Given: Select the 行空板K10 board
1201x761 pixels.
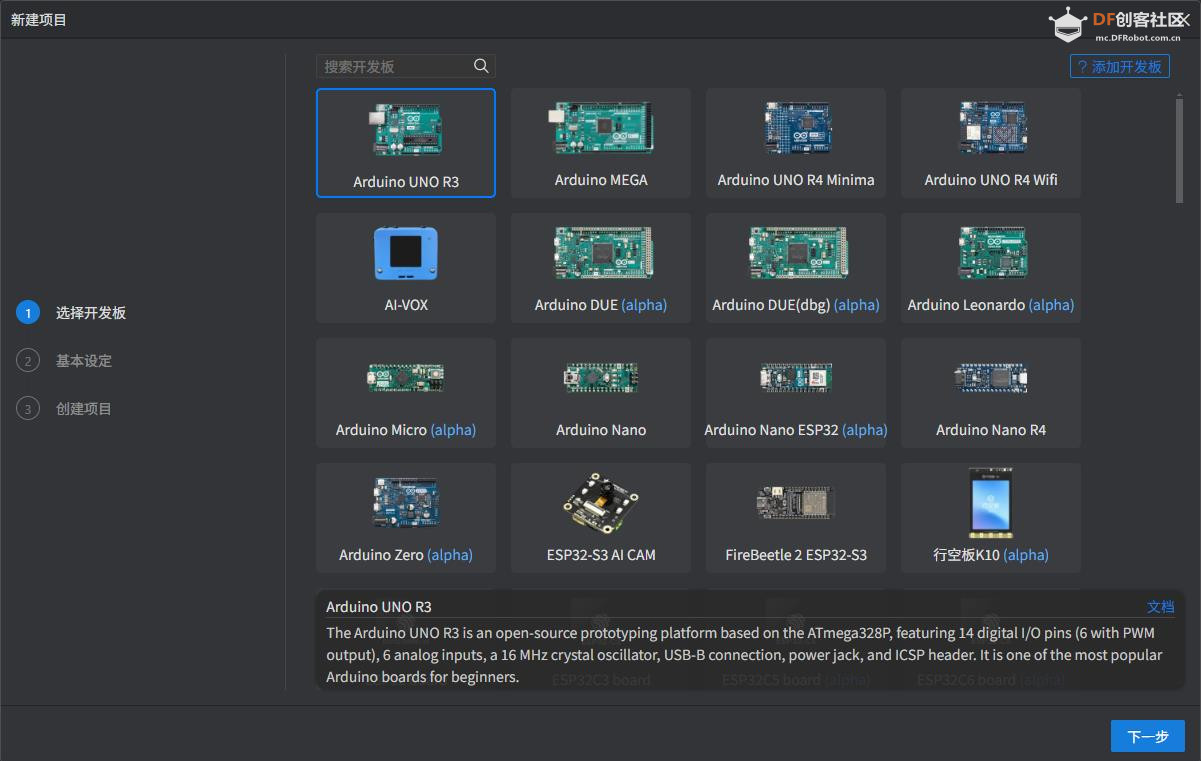Looking at the screenshot, I should pyautogui.click(x=991, y=518).
